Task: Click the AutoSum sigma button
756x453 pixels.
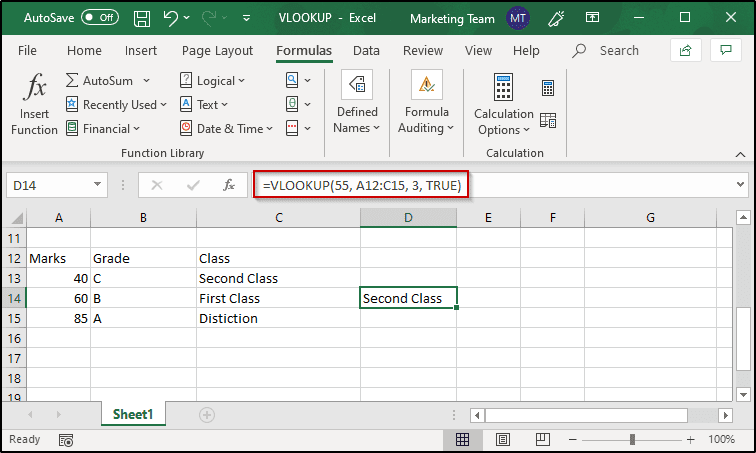Action: pyautogui.click(x=99, y=80)
